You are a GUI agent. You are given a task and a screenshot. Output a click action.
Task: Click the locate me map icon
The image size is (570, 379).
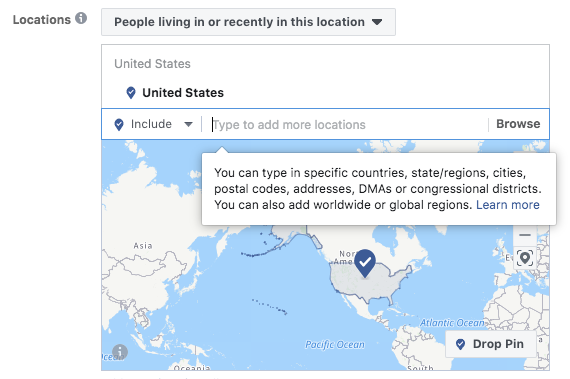point(525,258)
